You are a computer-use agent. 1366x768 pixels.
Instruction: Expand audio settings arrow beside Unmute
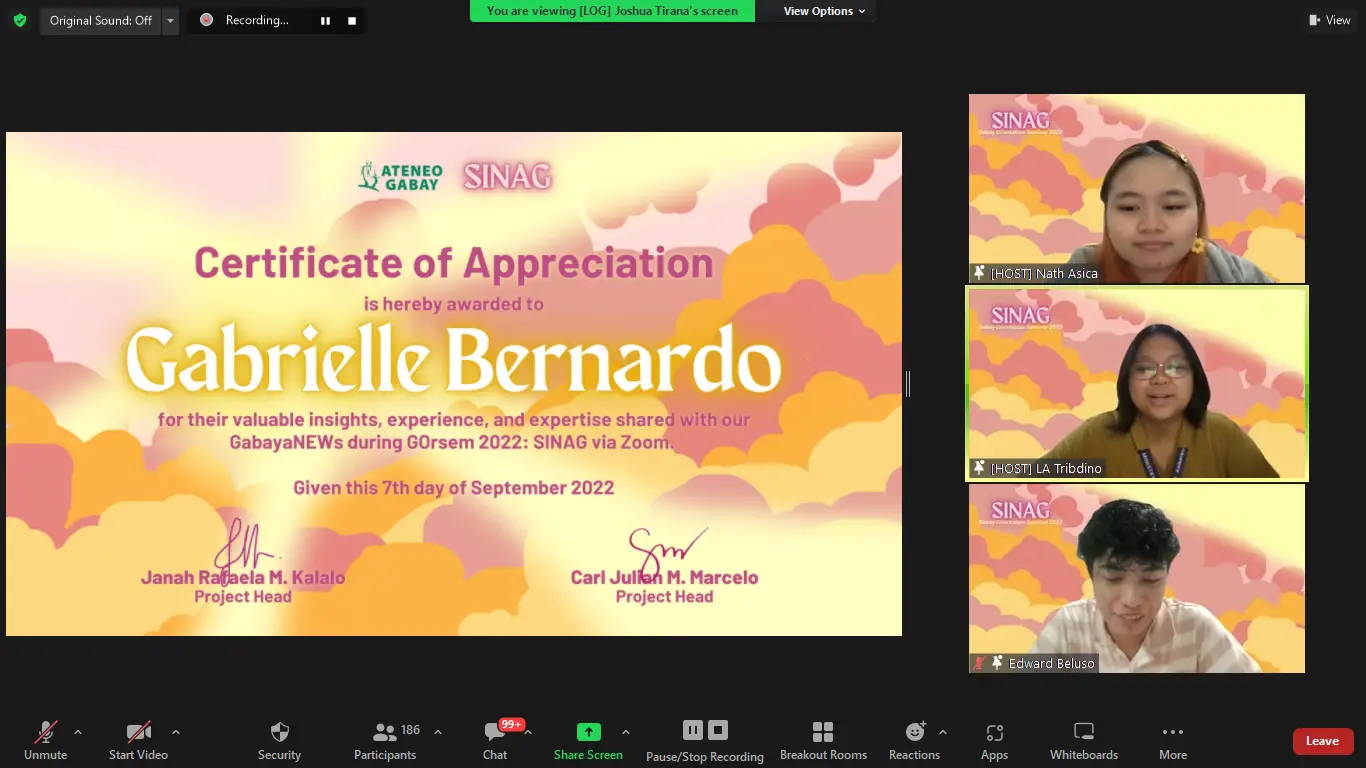(x=78, y=732)
